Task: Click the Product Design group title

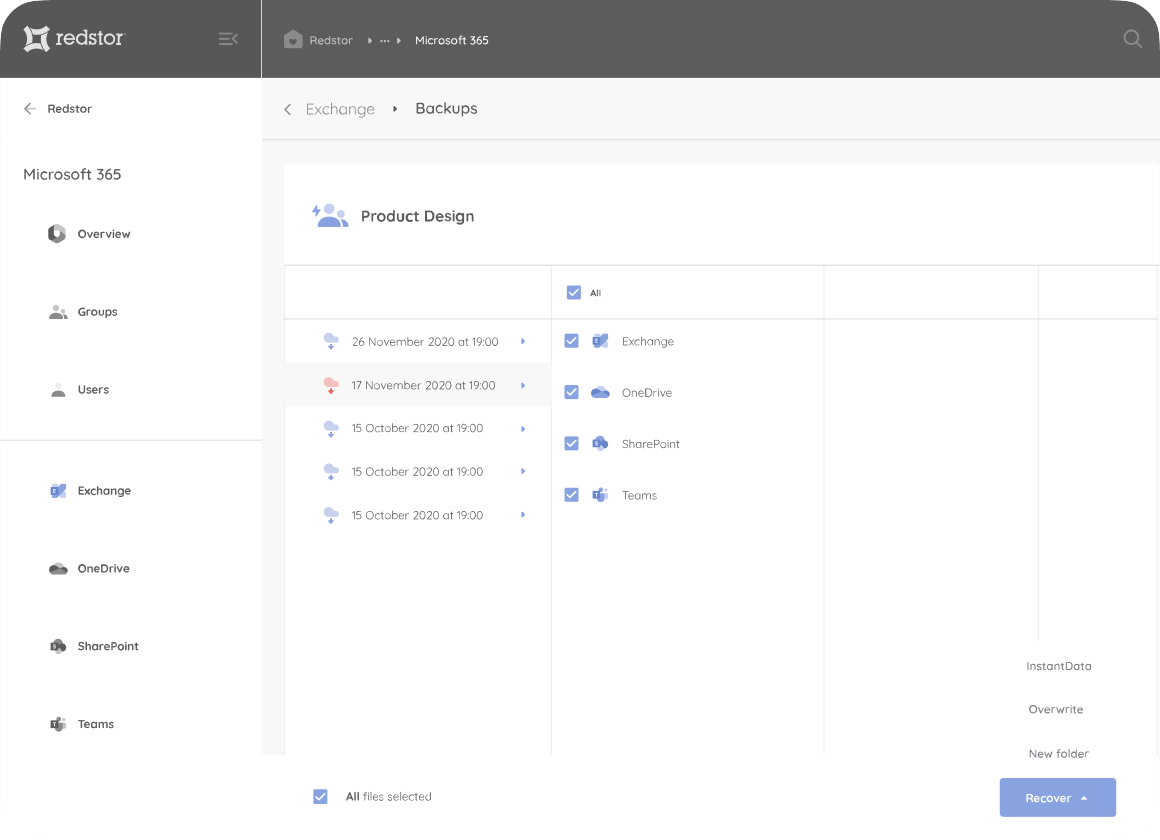Action: point(417,216)
